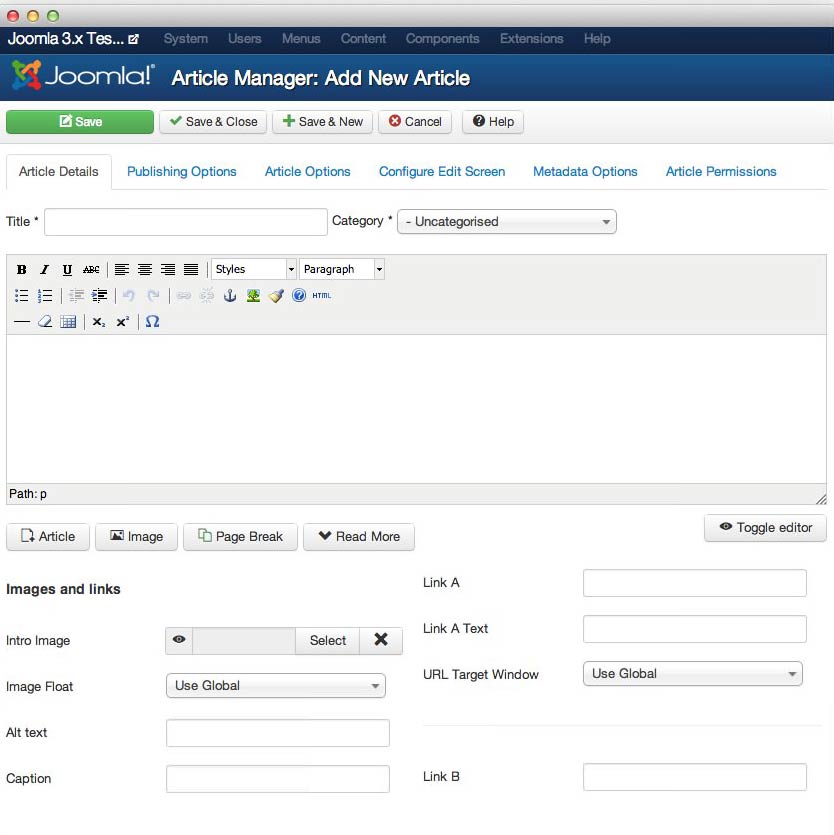The width and height of the screenshot is (834, 835).
Task: Click the subscript icon
Action: point(98,322)
